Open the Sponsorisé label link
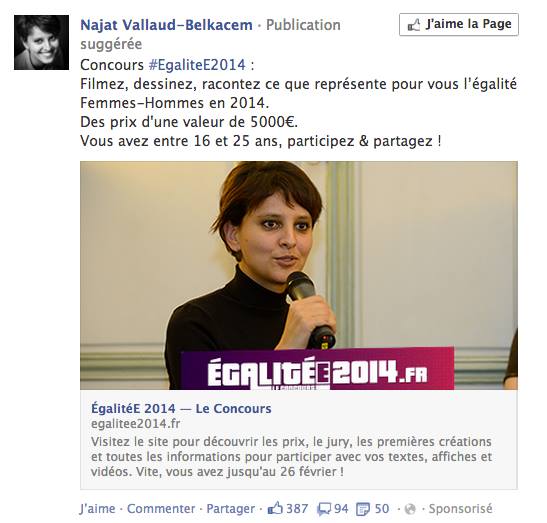 [460, 508]
